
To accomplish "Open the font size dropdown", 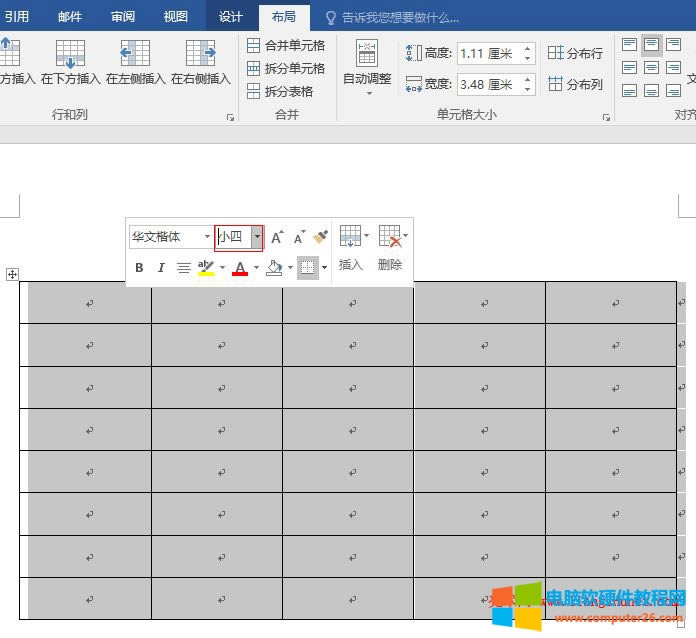I will tap(257, 237).
